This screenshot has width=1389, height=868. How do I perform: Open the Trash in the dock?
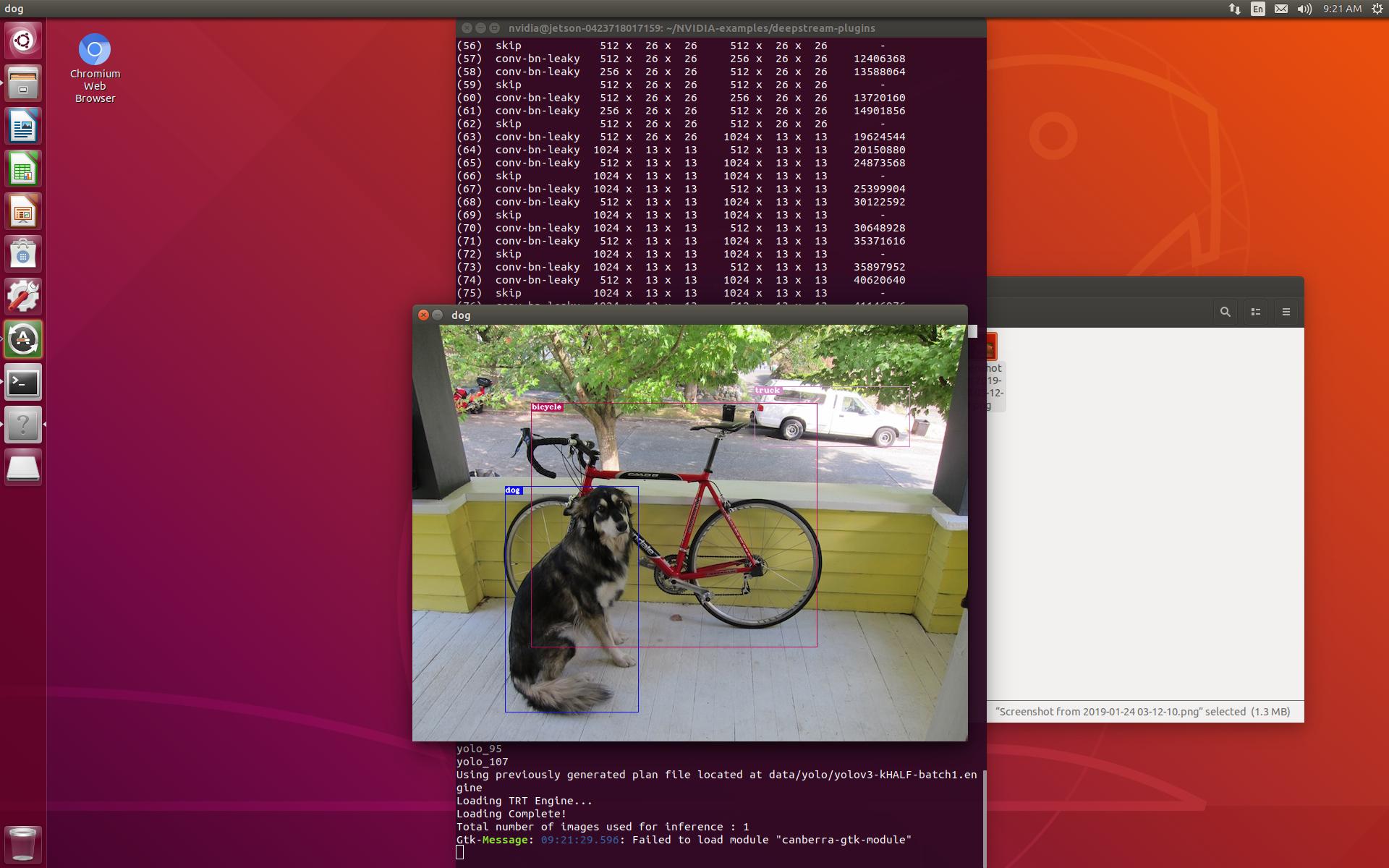click(23, 843)
